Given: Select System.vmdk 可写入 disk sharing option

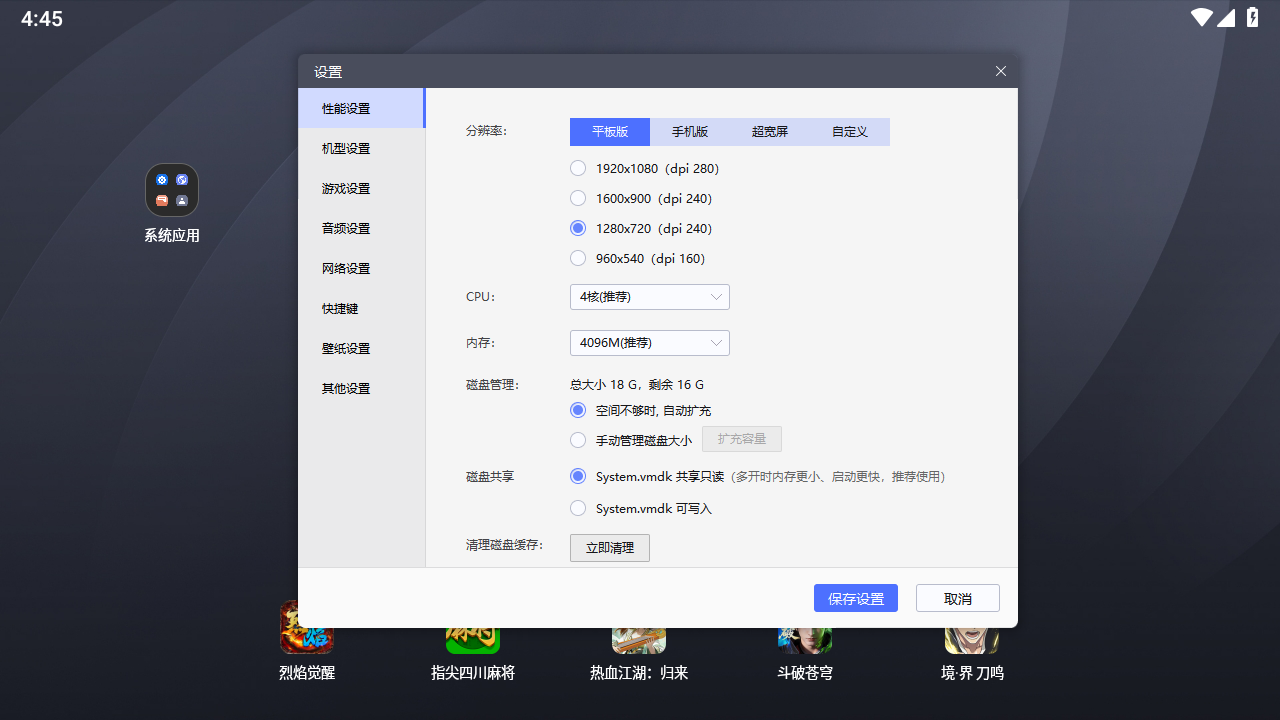Looking at the screenshot, I should 578,508.
